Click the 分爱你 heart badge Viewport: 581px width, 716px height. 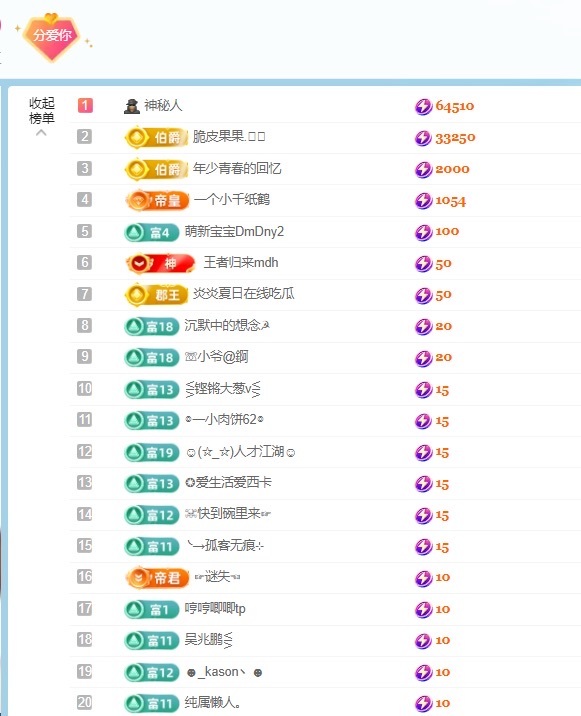[x=52, y=37]
